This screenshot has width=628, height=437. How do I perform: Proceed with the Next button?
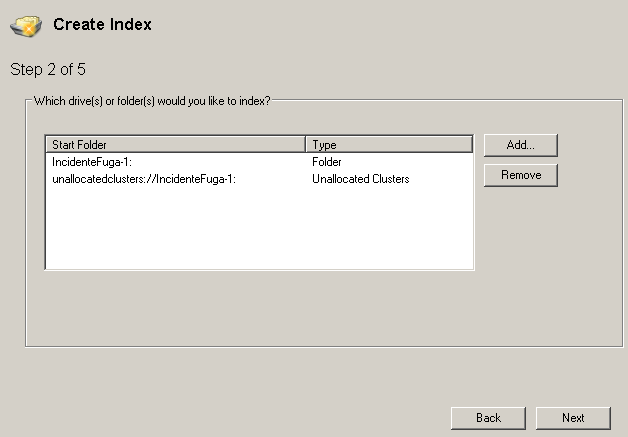point(573,418)
